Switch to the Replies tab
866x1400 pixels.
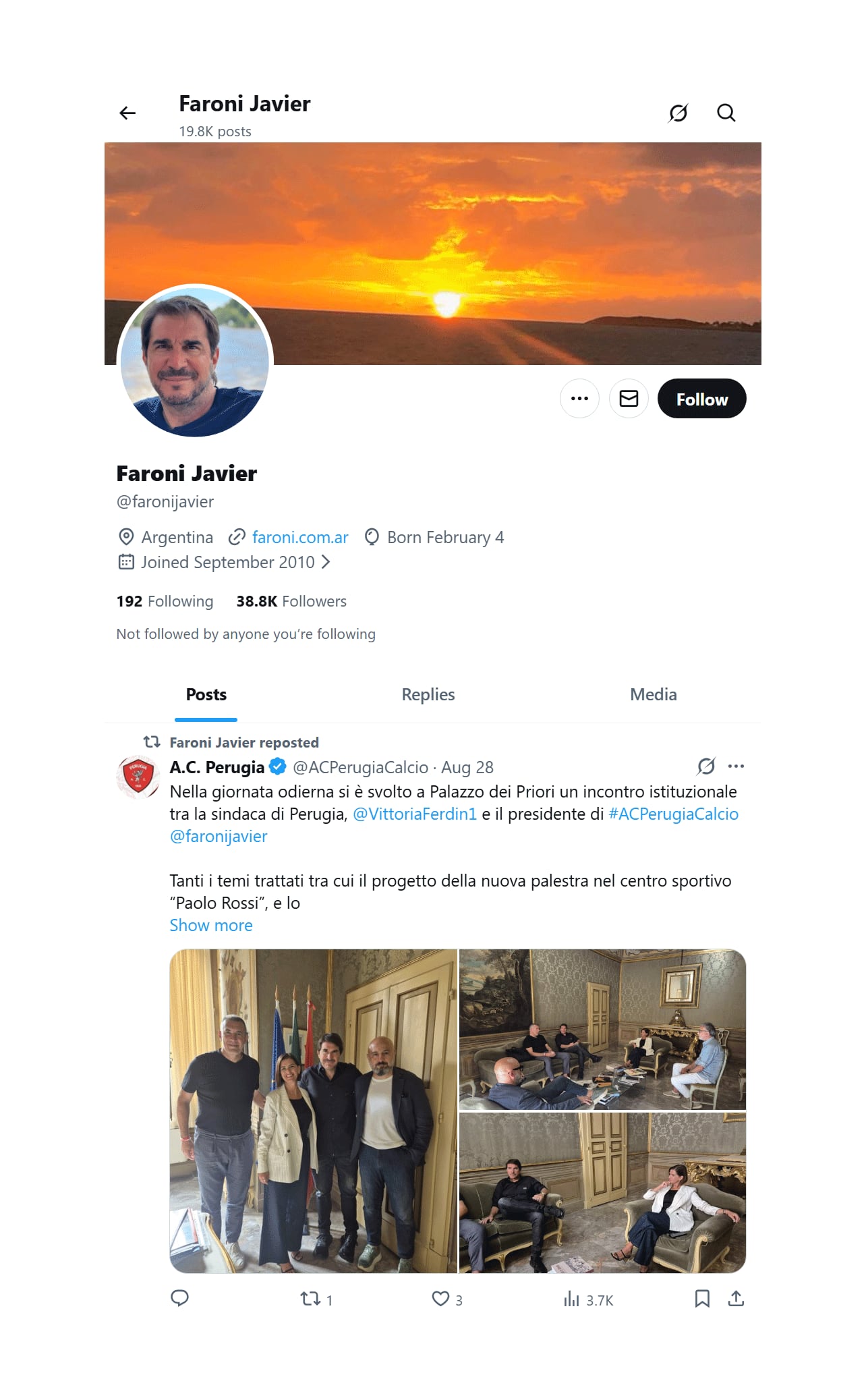428,694
